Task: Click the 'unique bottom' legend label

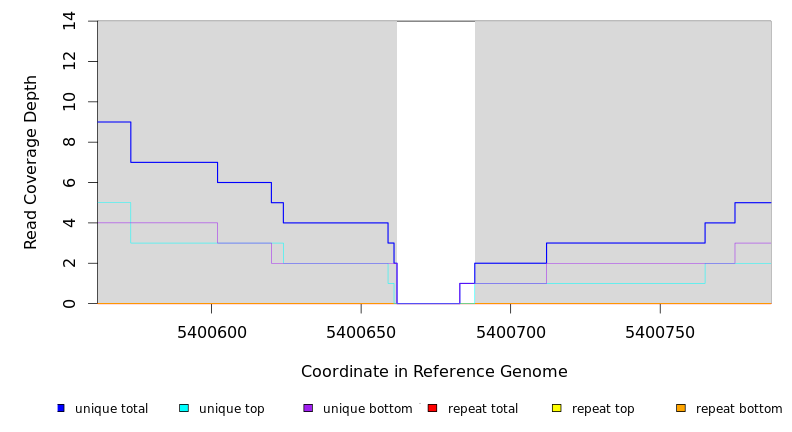Action: [x=367, y=409]
